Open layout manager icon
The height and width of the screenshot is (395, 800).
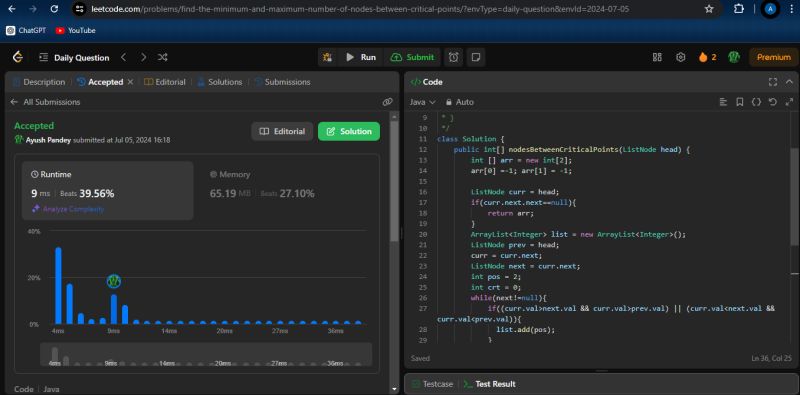[657, 57]
